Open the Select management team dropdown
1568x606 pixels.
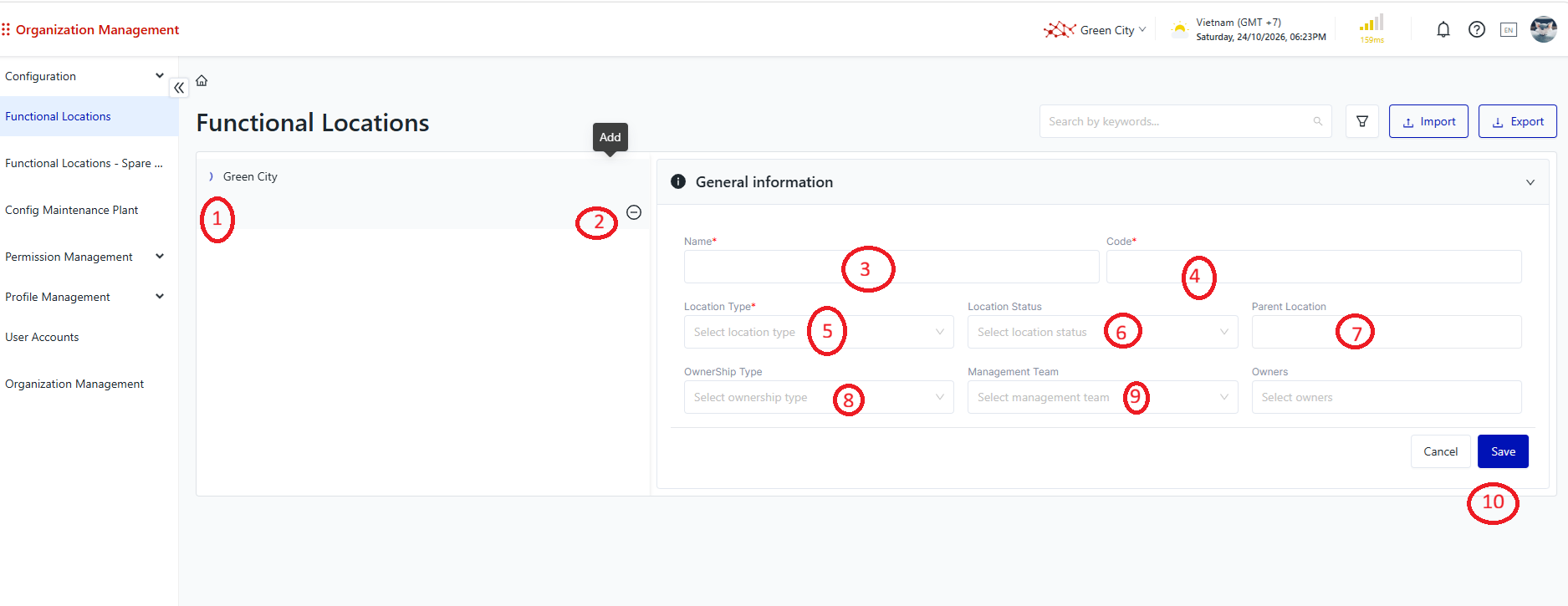click(x=1102, y=397)
